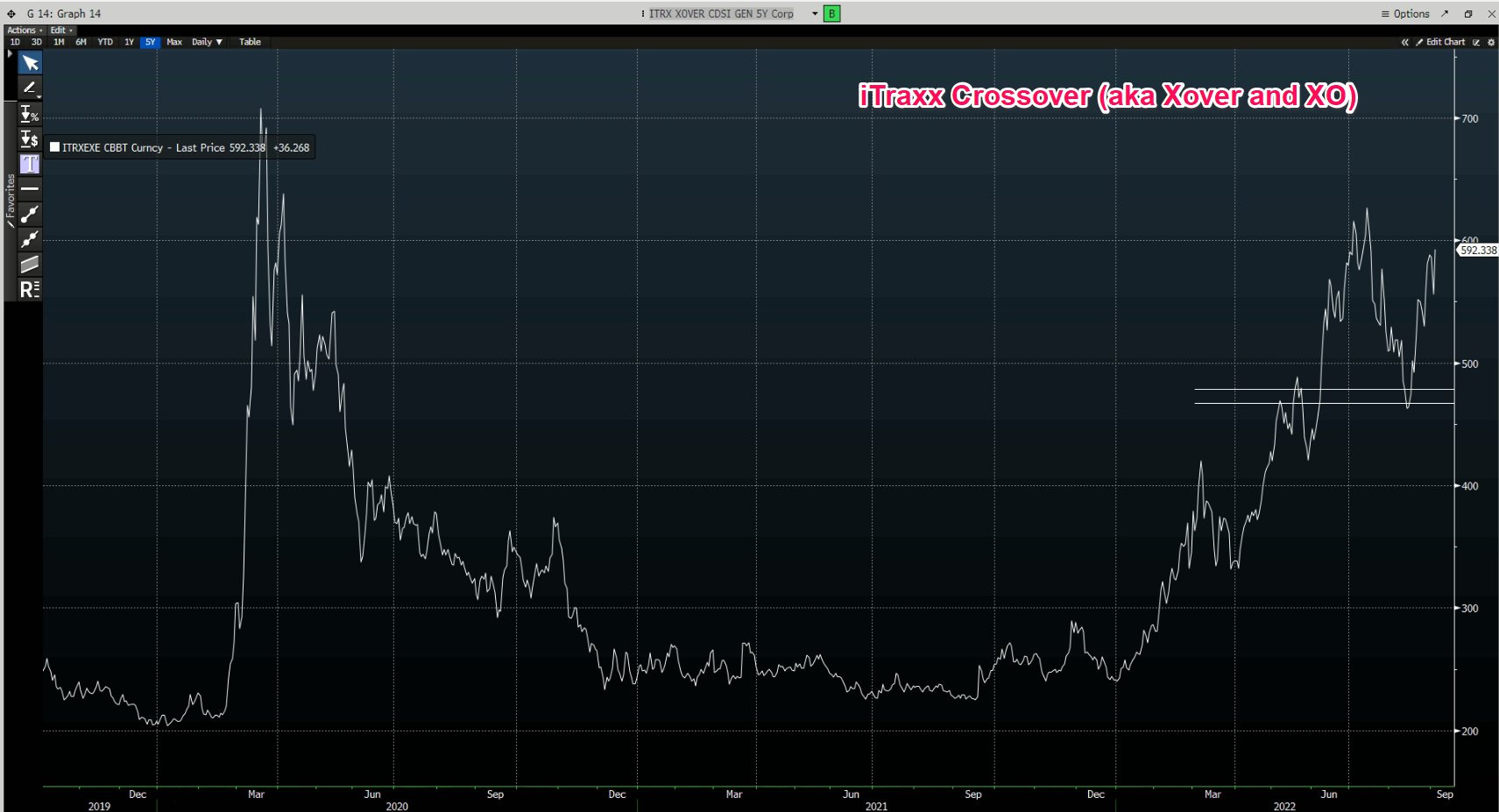
Task: Choose the extended ray line tool
Action: click(30, 238)
